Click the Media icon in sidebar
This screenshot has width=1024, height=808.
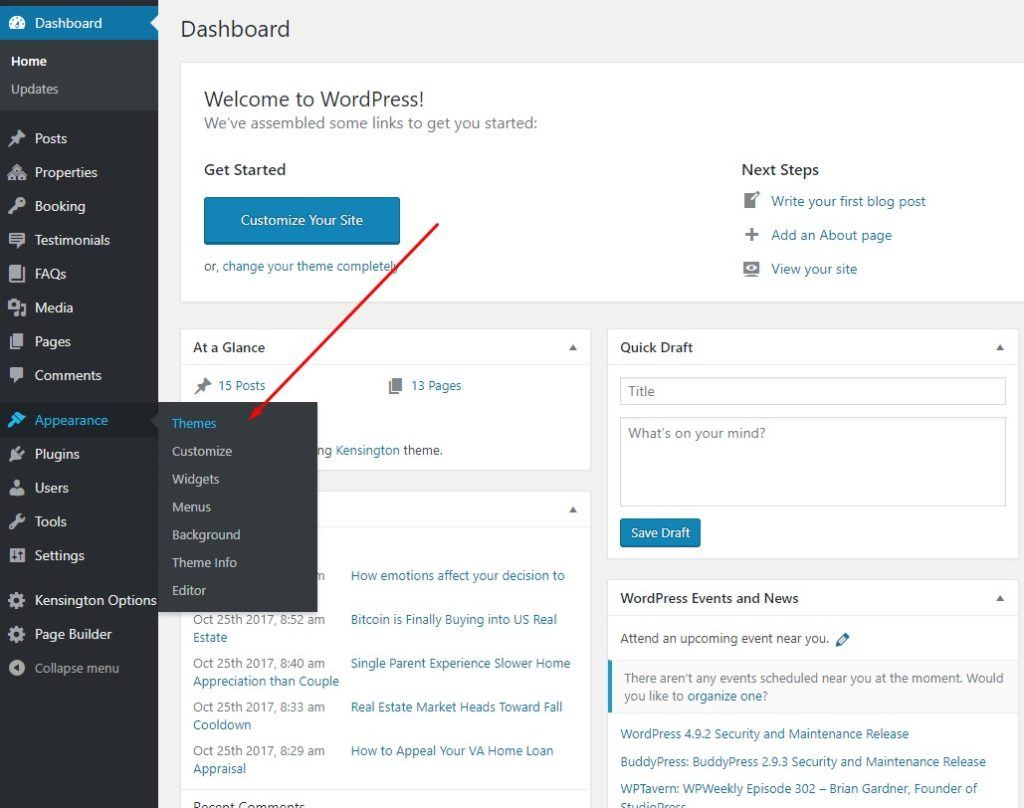pyautogui.click(x=17, y=308)
